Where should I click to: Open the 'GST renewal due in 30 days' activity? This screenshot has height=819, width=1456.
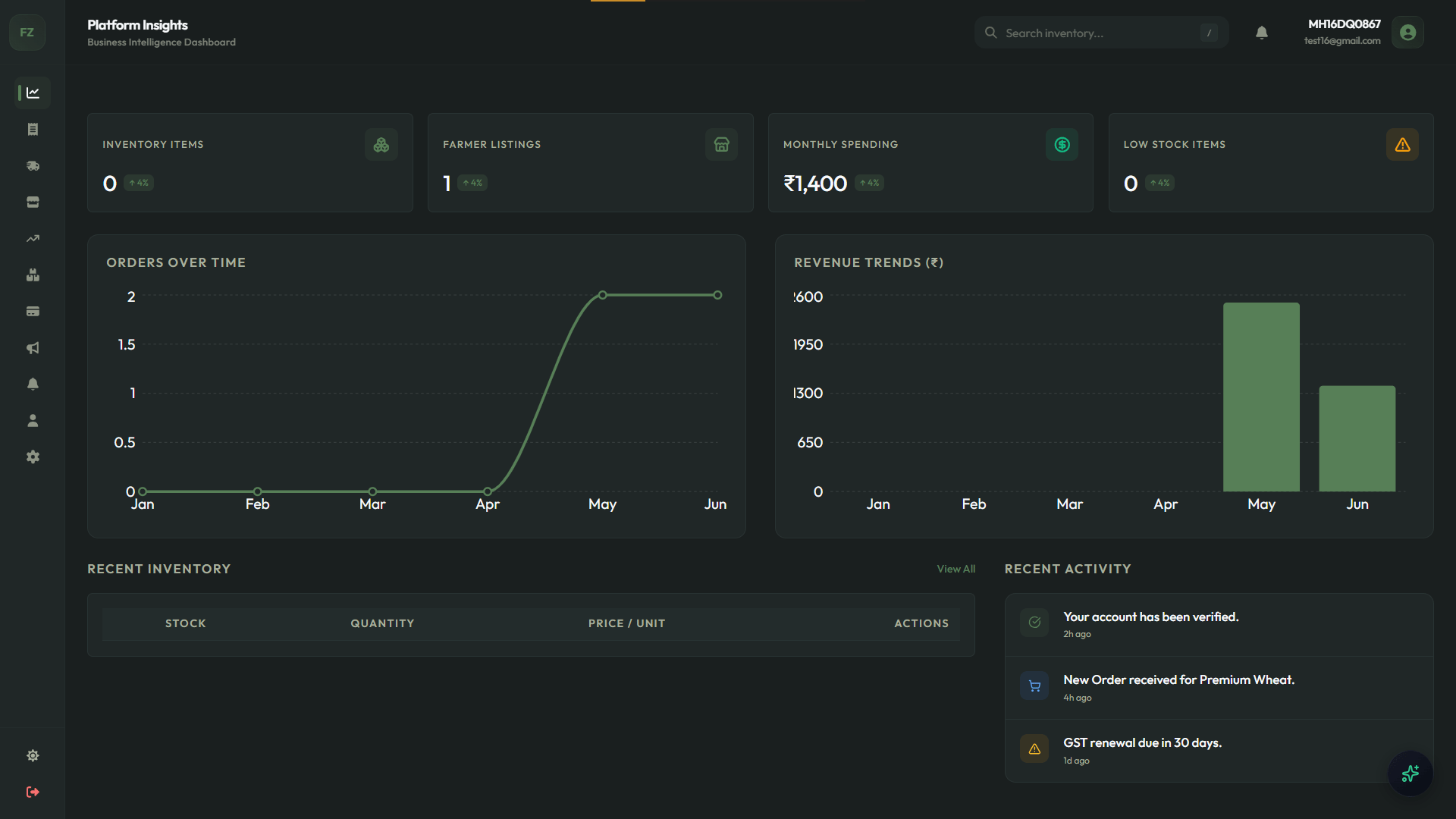click(x=1219, y=751)
